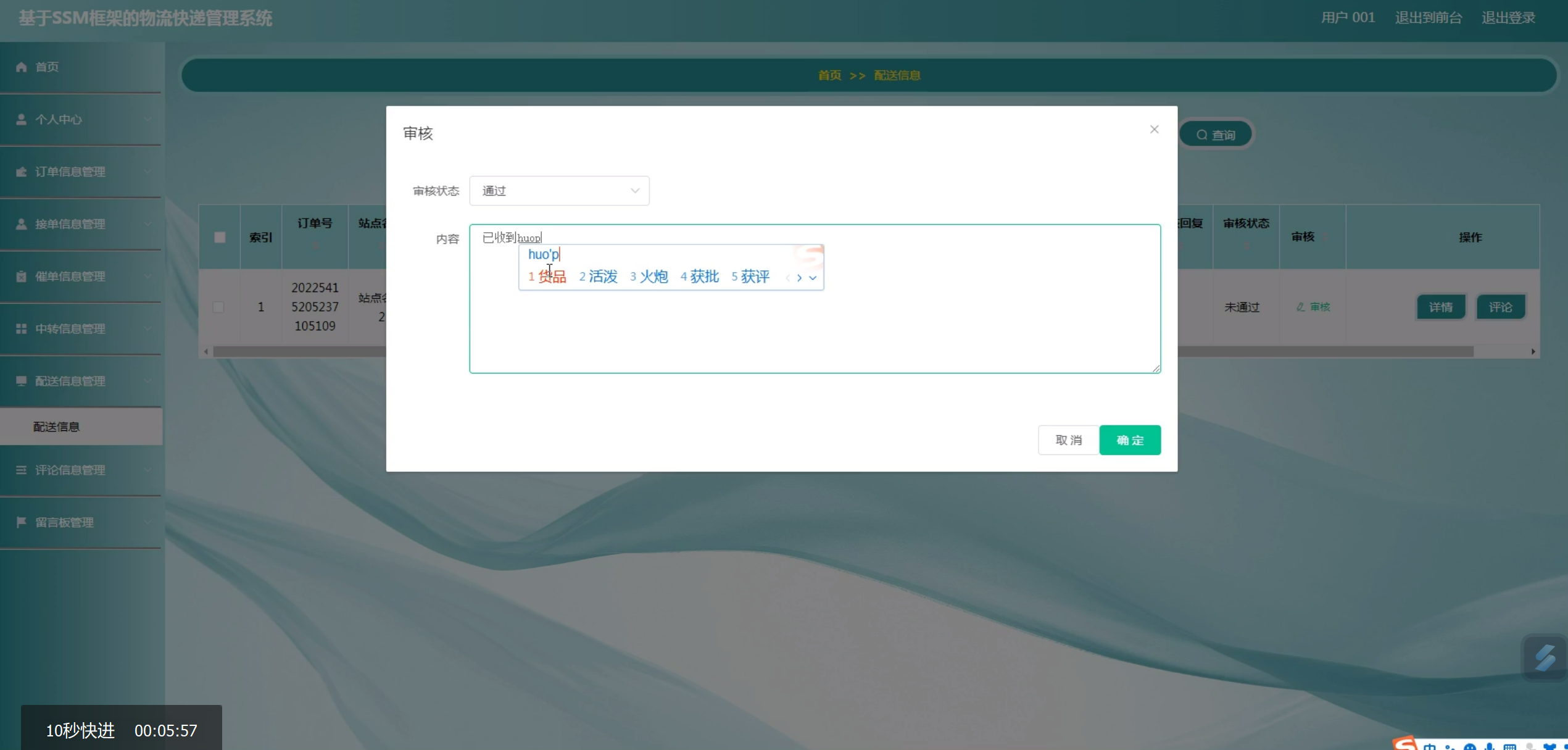The image size is (1568, 750).
Task: Click the blue floating bird icon at right edge
Action: coord(1545,658)
